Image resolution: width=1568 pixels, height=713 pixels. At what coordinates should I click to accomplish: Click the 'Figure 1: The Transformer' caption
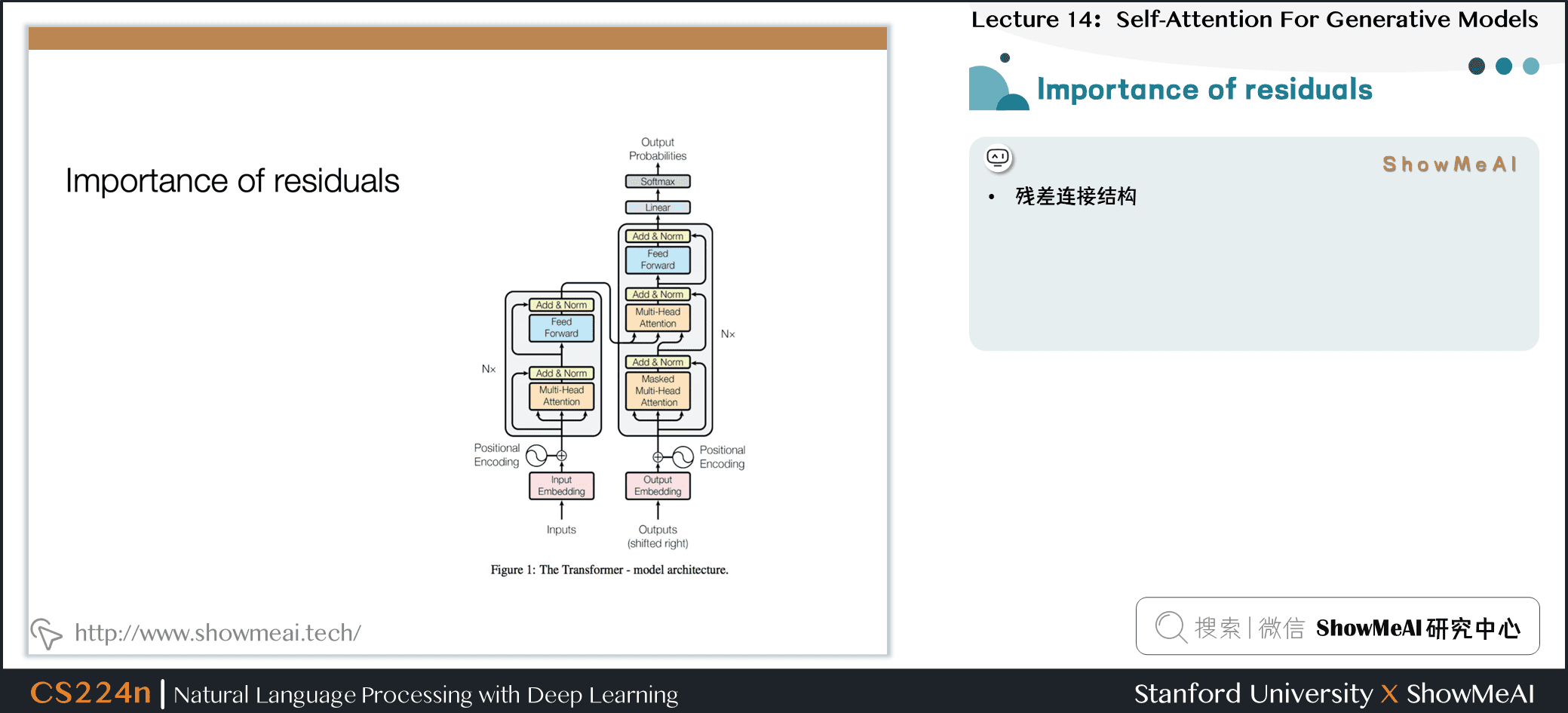[609, 570]
